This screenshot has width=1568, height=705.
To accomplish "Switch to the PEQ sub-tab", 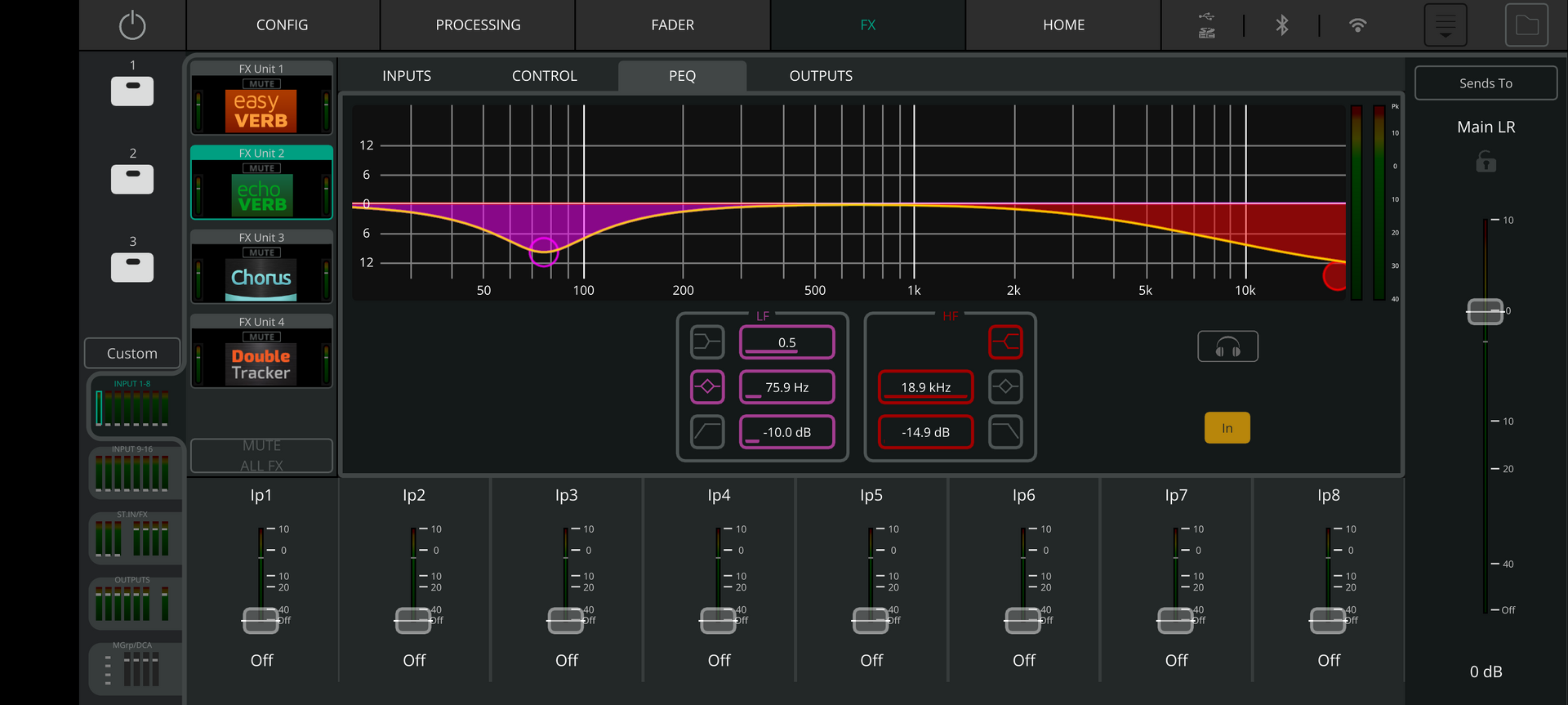I will 683,76.
